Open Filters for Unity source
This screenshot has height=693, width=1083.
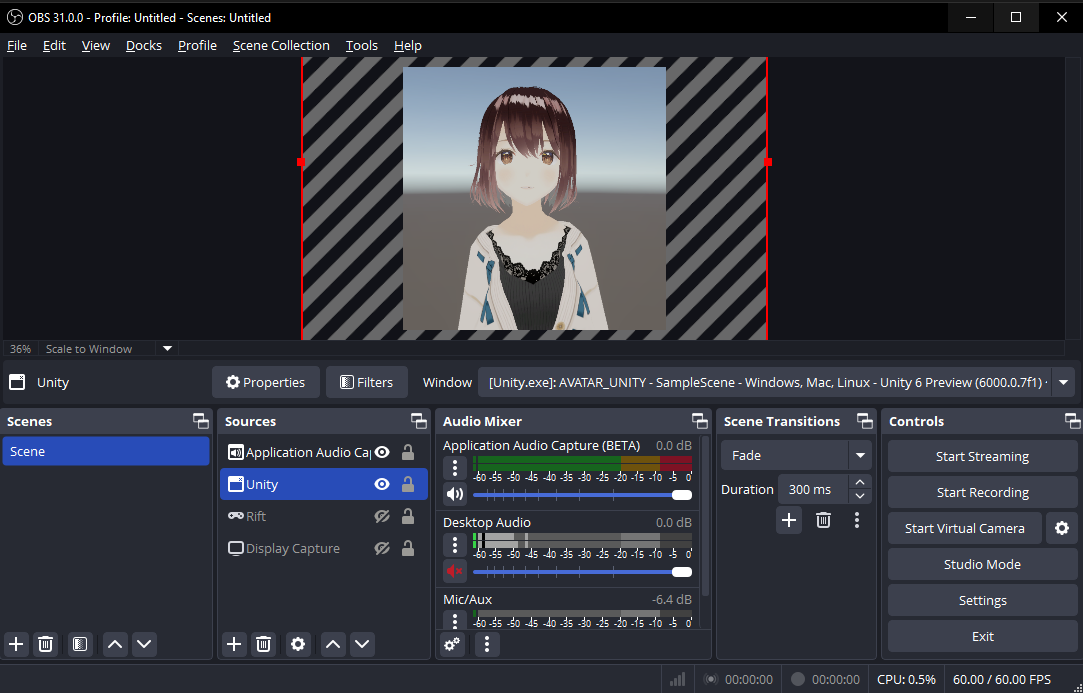point(367,382)
